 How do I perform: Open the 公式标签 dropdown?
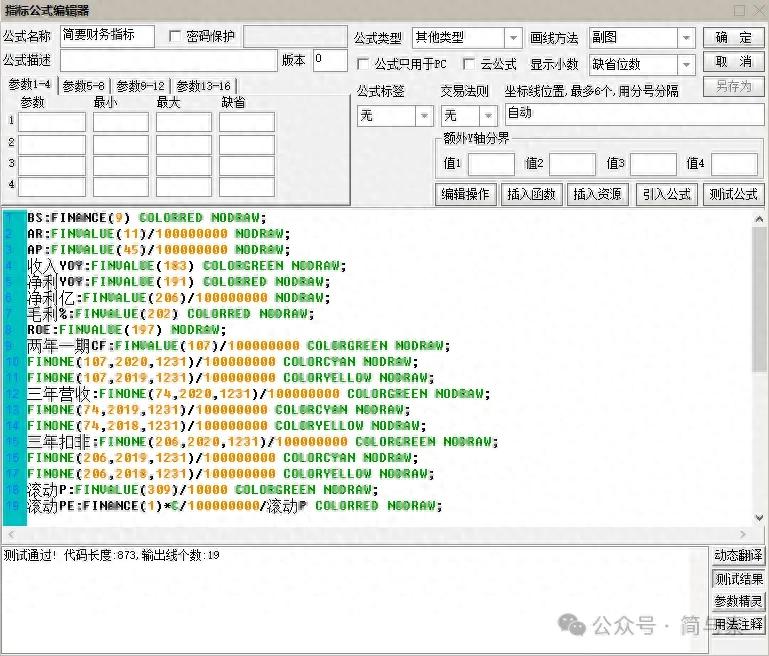[x=424, y=116]
